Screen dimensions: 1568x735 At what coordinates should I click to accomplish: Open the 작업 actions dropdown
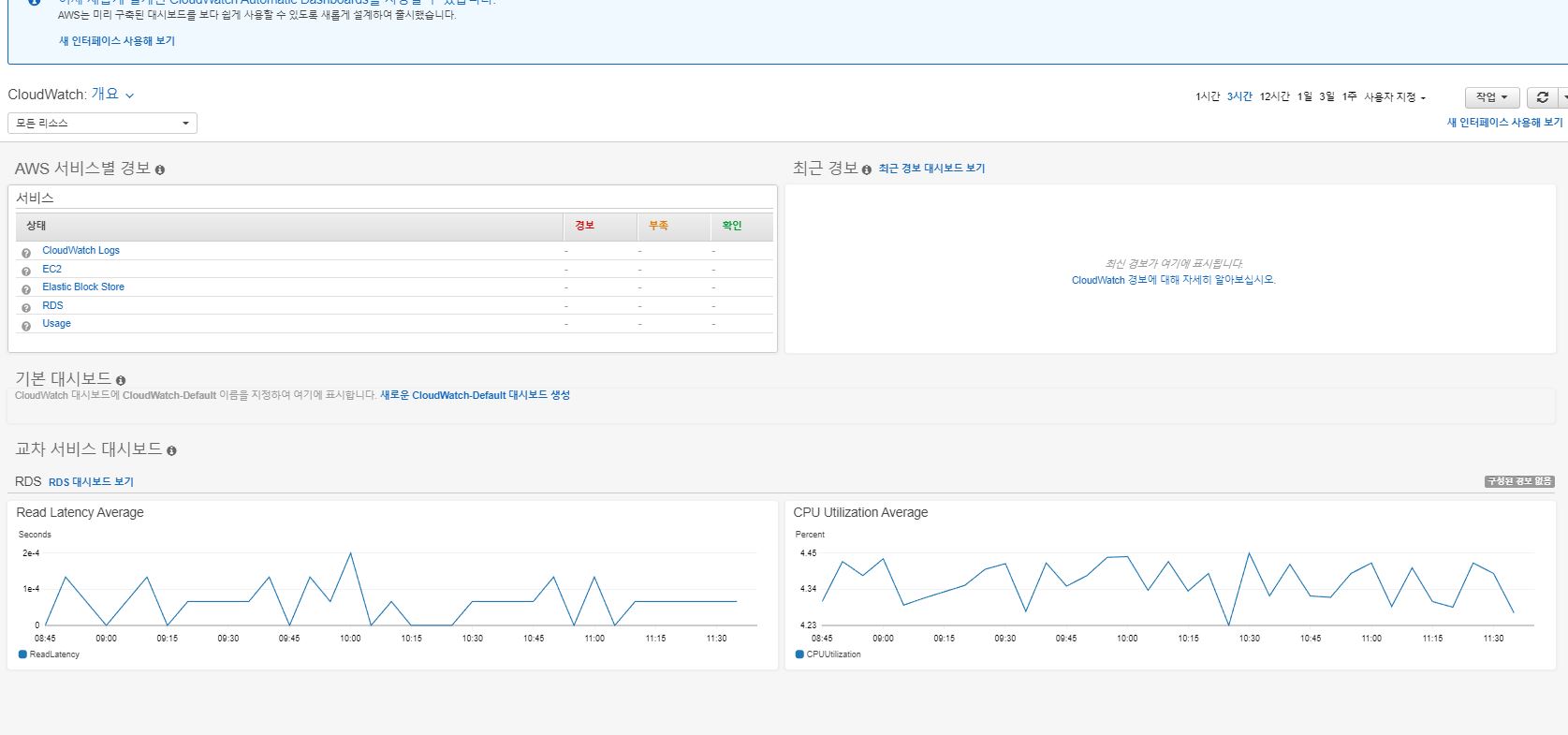(x=1491, y=97)
